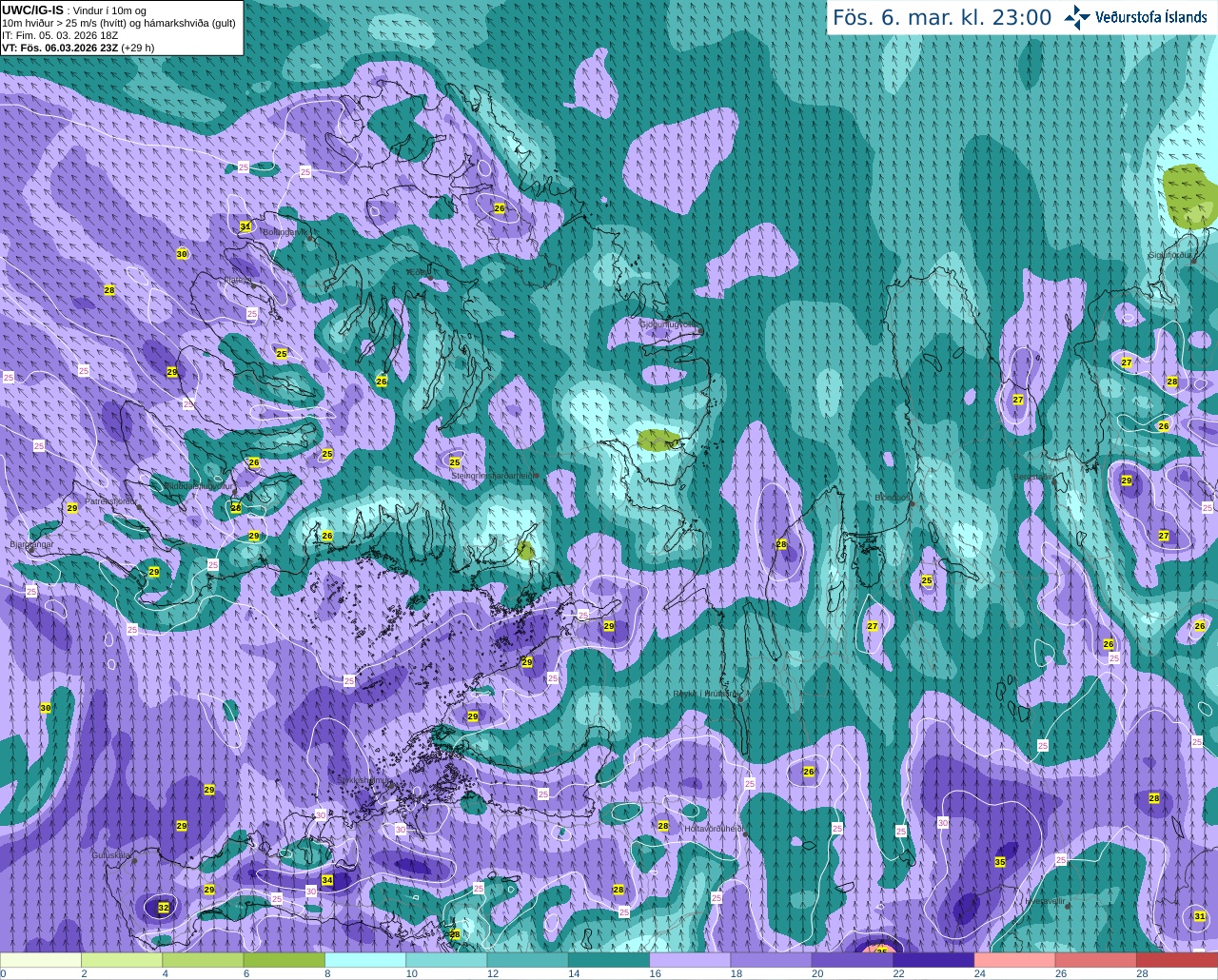1218x980 pixels.
Task: Click the Bjargtangar station label
Action: click(31, 544)
